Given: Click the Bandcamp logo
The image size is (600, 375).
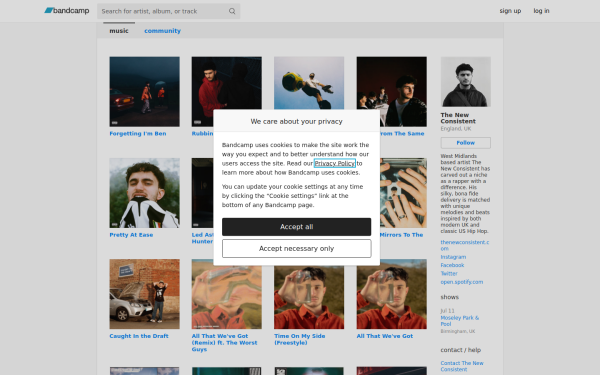Looking at the screenshot, I should [x=67, y=11].
